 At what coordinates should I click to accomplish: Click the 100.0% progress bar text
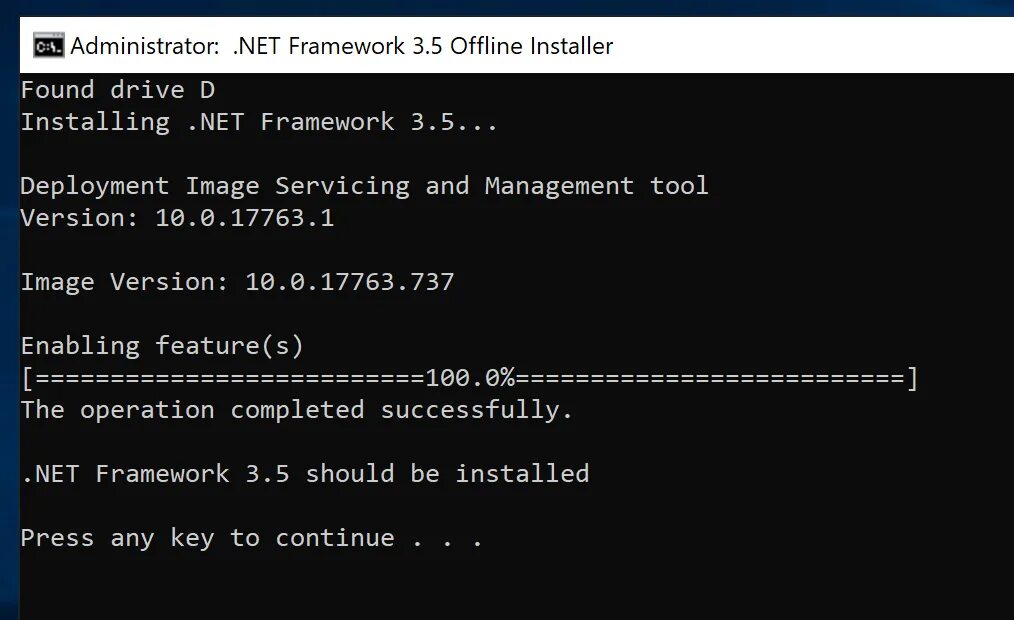pos(470,378)
